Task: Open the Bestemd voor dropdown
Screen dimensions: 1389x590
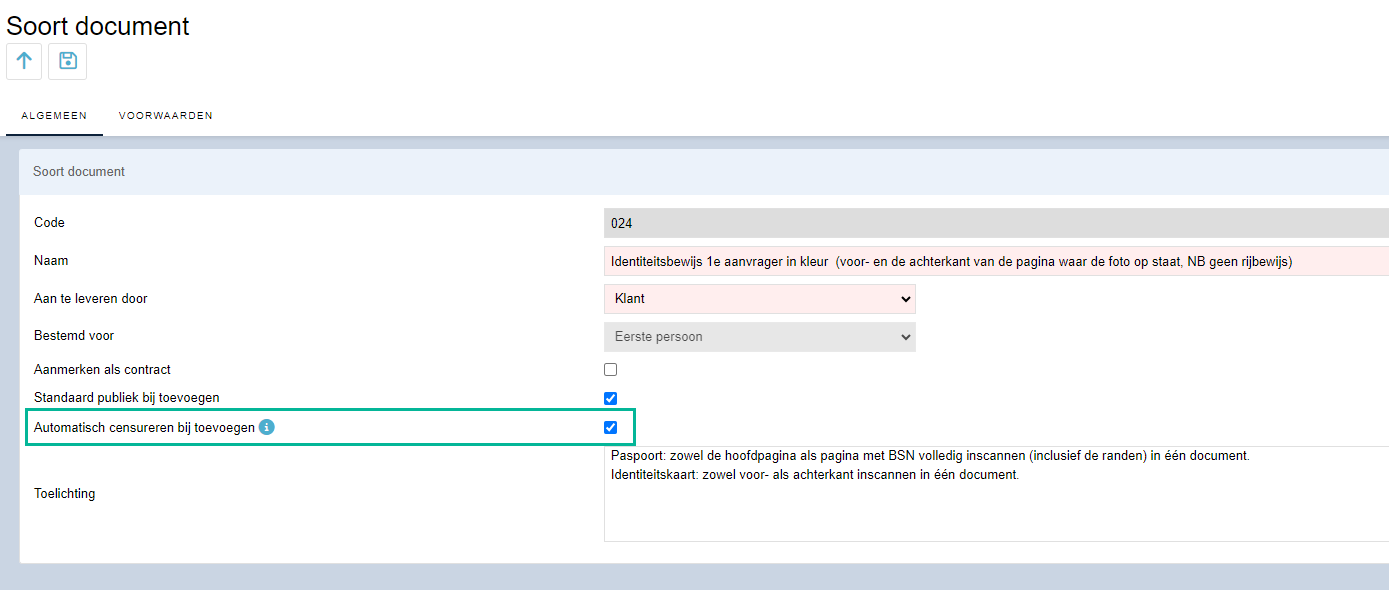Action: point(760,337)
